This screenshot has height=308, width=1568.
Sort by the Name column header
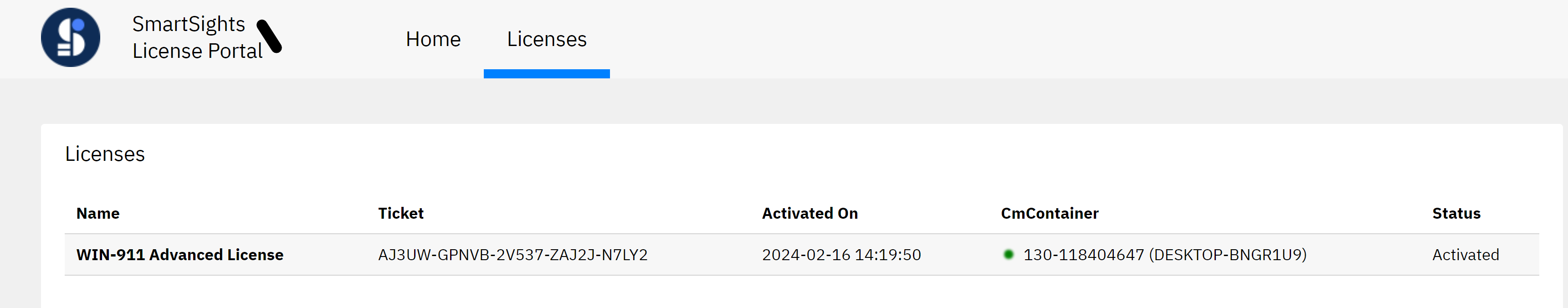point(97,214)
